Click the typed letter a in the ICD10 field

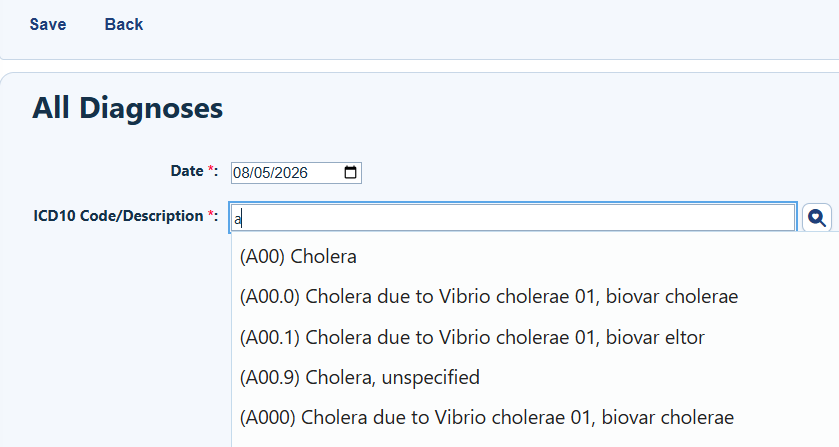point(237,219)
